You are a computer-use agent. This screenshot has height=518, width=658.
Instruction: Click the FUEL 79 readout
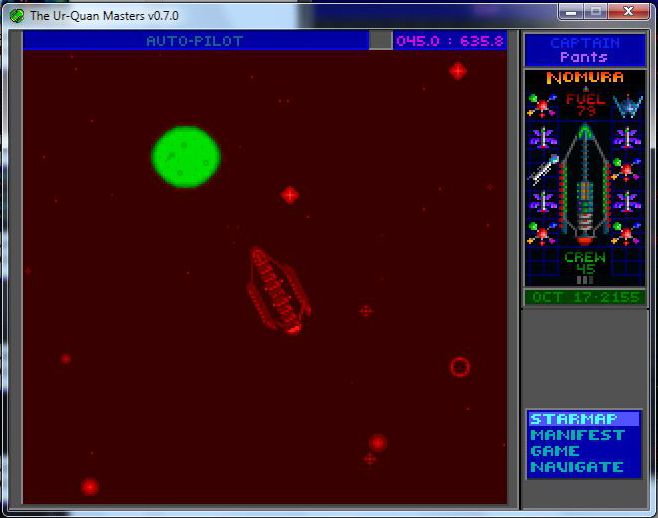pyautogui.click(x=585, y=105)
